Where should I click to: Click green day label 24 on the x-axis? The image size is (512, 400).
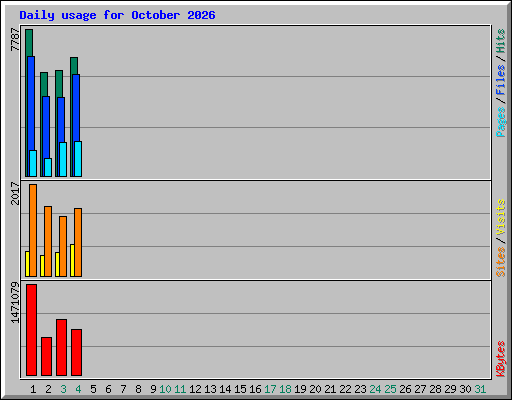click(x=375, y=389)
